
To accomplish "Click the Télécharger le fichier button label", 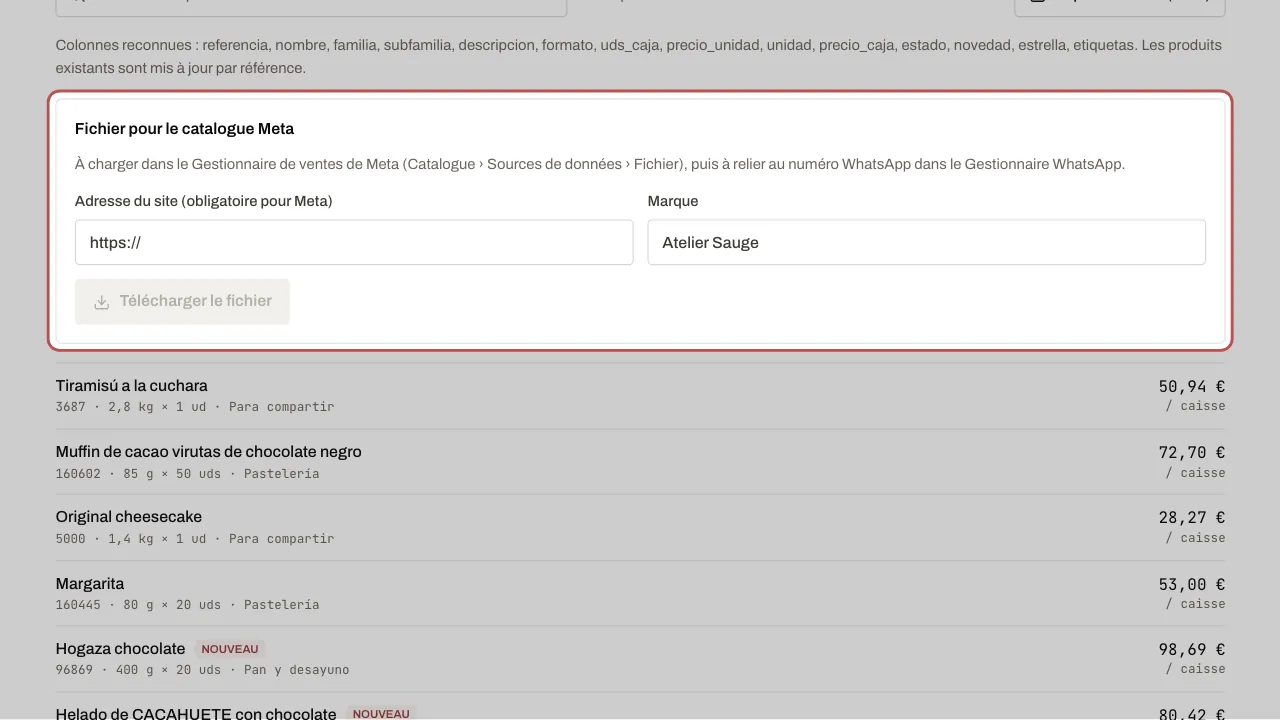I will (195, 301).
